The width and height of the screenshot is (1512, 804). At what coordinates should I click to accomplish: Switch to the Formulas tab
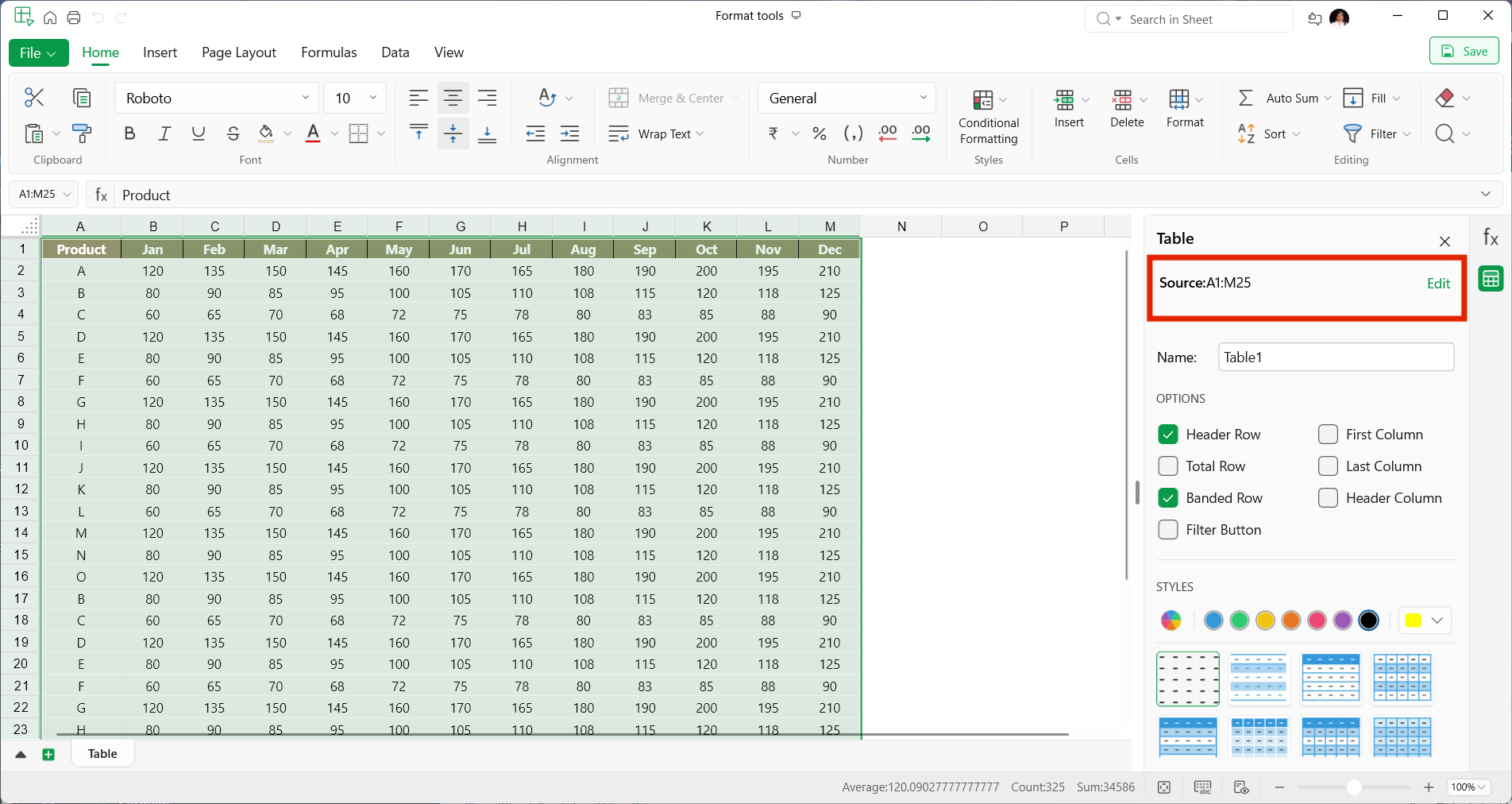[x=329, y=52]
